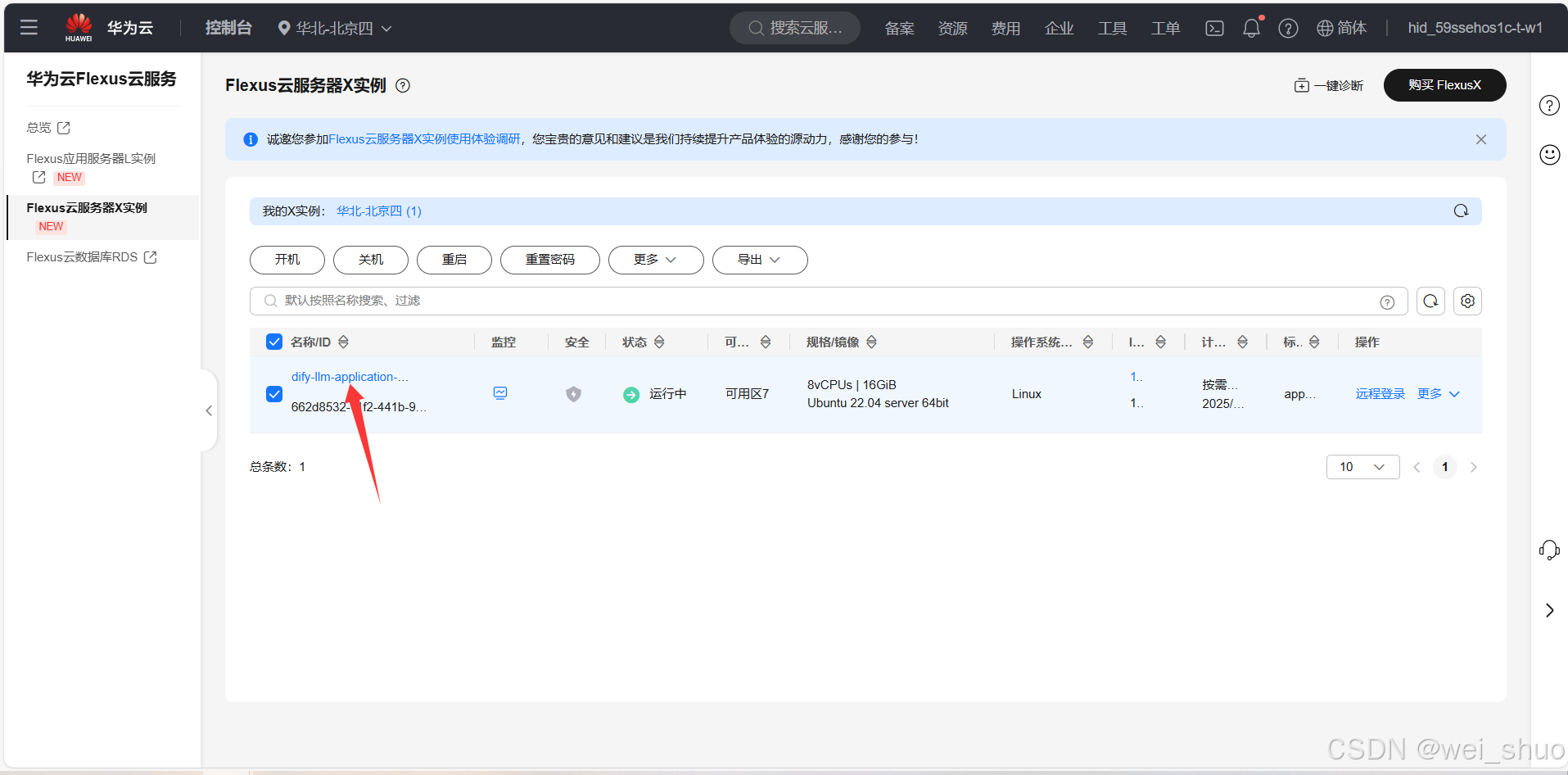Viewport: 1568px width, 775px height.
Task: Sort by 名称/ID column
Action: pyautogui.click(x=344, y=342)
